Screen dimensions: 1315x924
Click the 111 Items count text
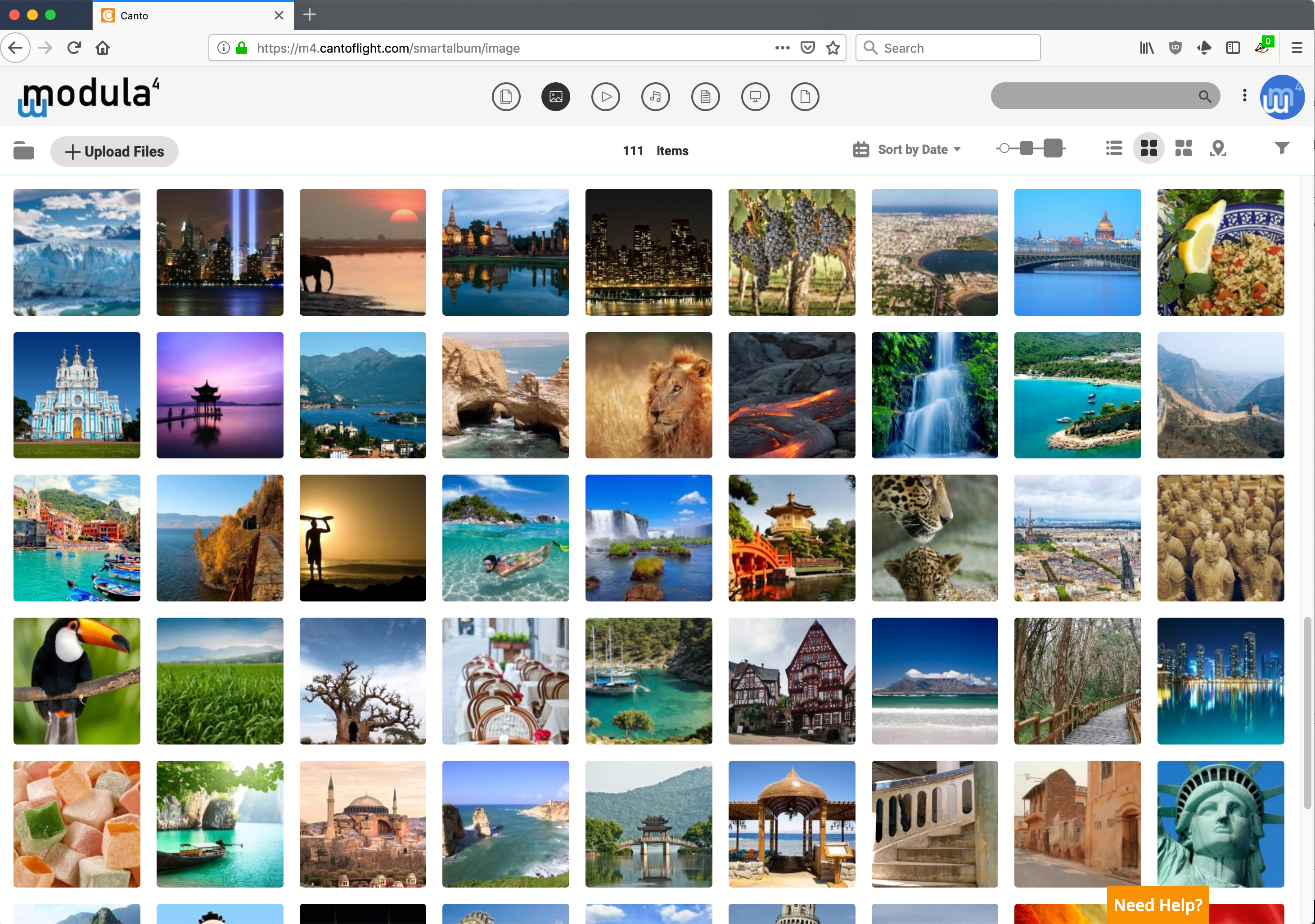(x=656, y=151)
